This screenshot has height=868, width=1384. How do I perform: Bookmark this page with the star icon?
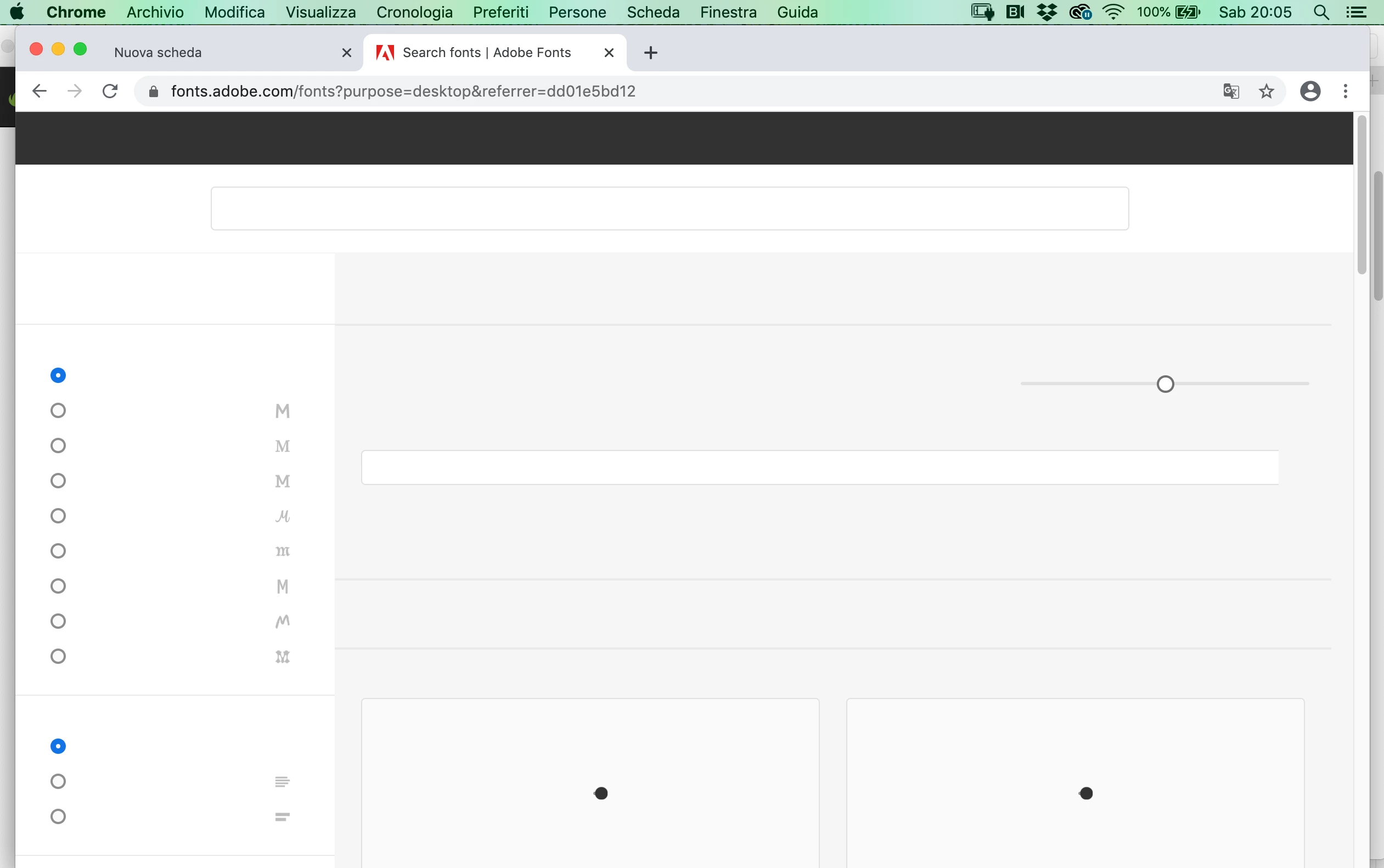point(1267,91)
